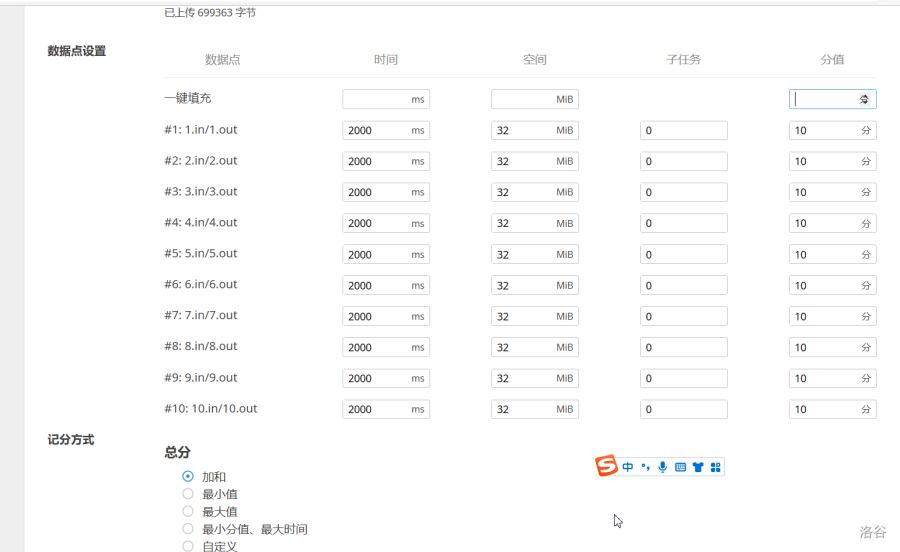Edit score for #7: 7.in/7.out
Image resolution: width=900 pixels, height=552 pixels.
pyautogui.click(x=832, y=316)
